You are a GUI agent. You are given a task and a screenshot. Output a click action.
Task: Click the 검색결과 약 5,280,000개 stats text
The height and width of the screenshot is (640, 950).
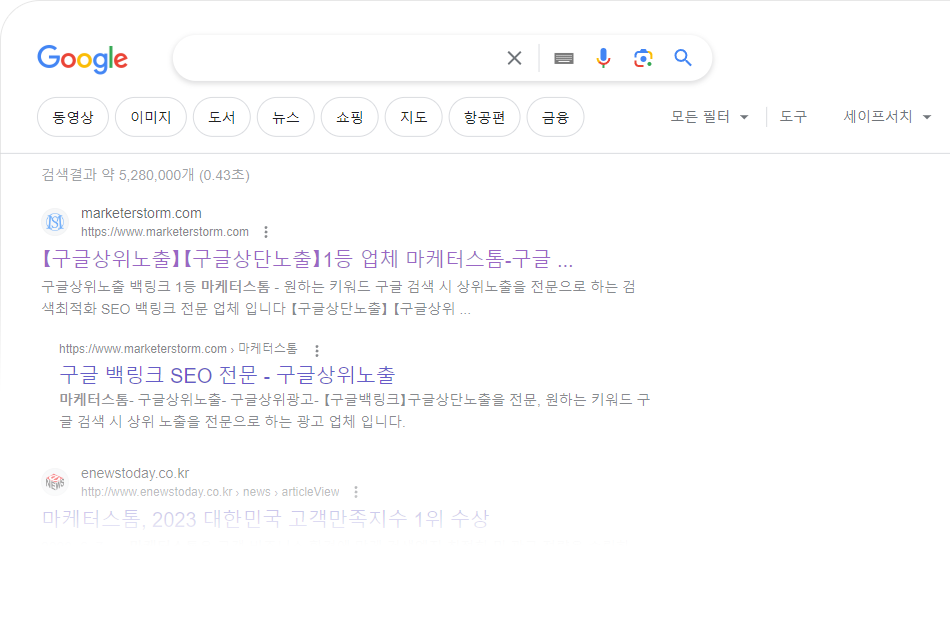point(145,175)
